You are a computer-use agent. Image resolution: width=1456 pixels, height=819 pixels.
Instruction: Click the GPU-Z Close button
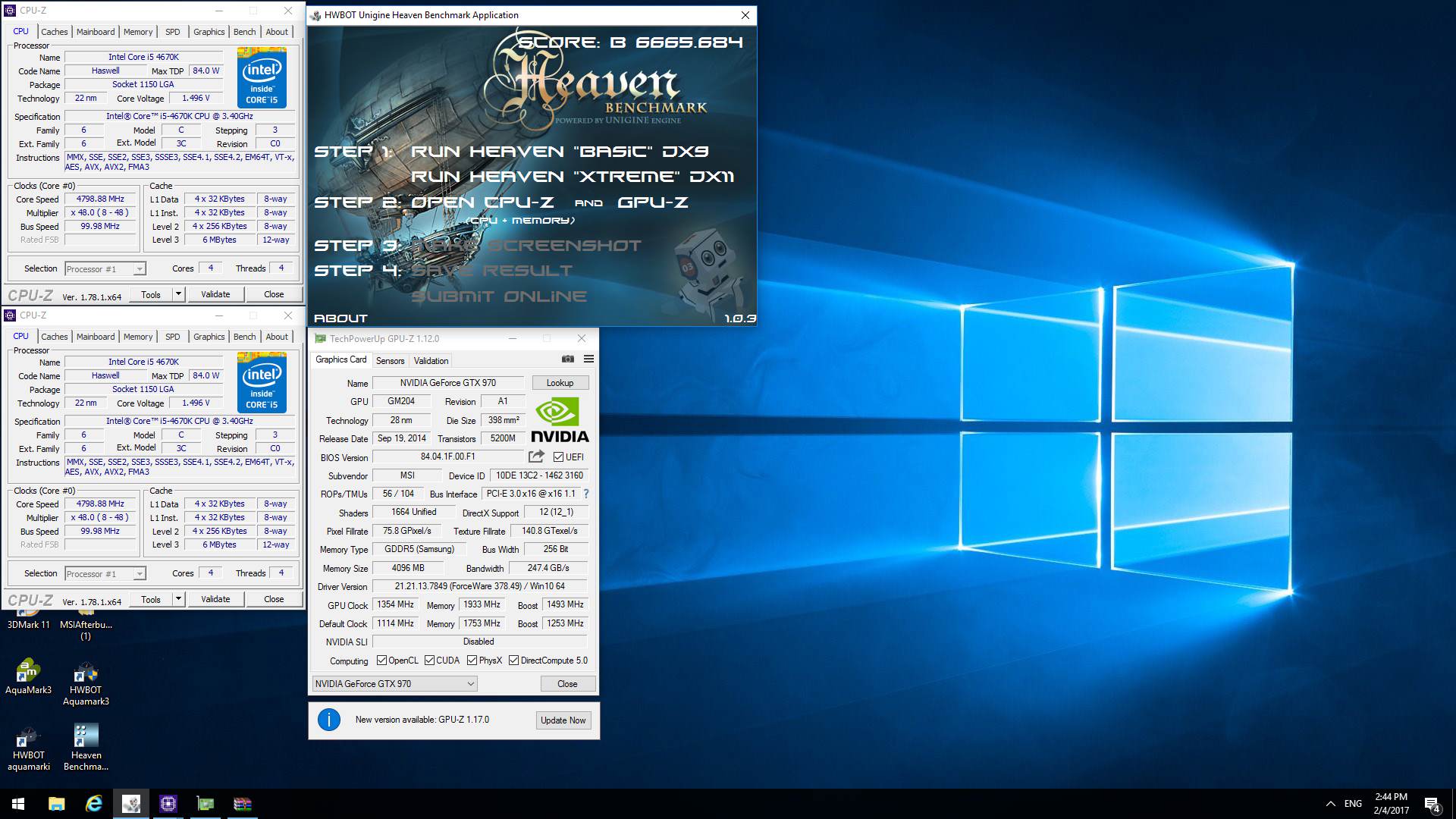[x=567, y=684]
